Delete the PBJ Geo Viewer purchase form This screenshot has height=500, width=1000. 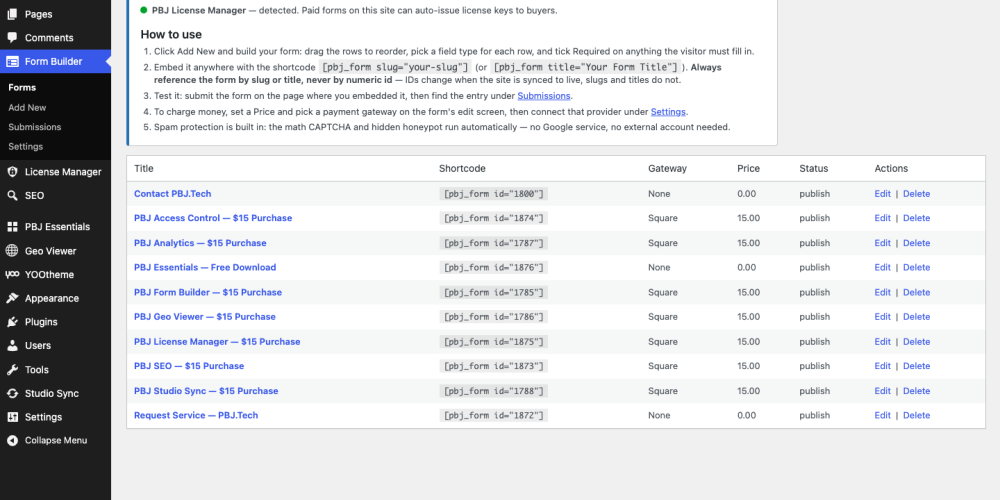coord(916,317)
